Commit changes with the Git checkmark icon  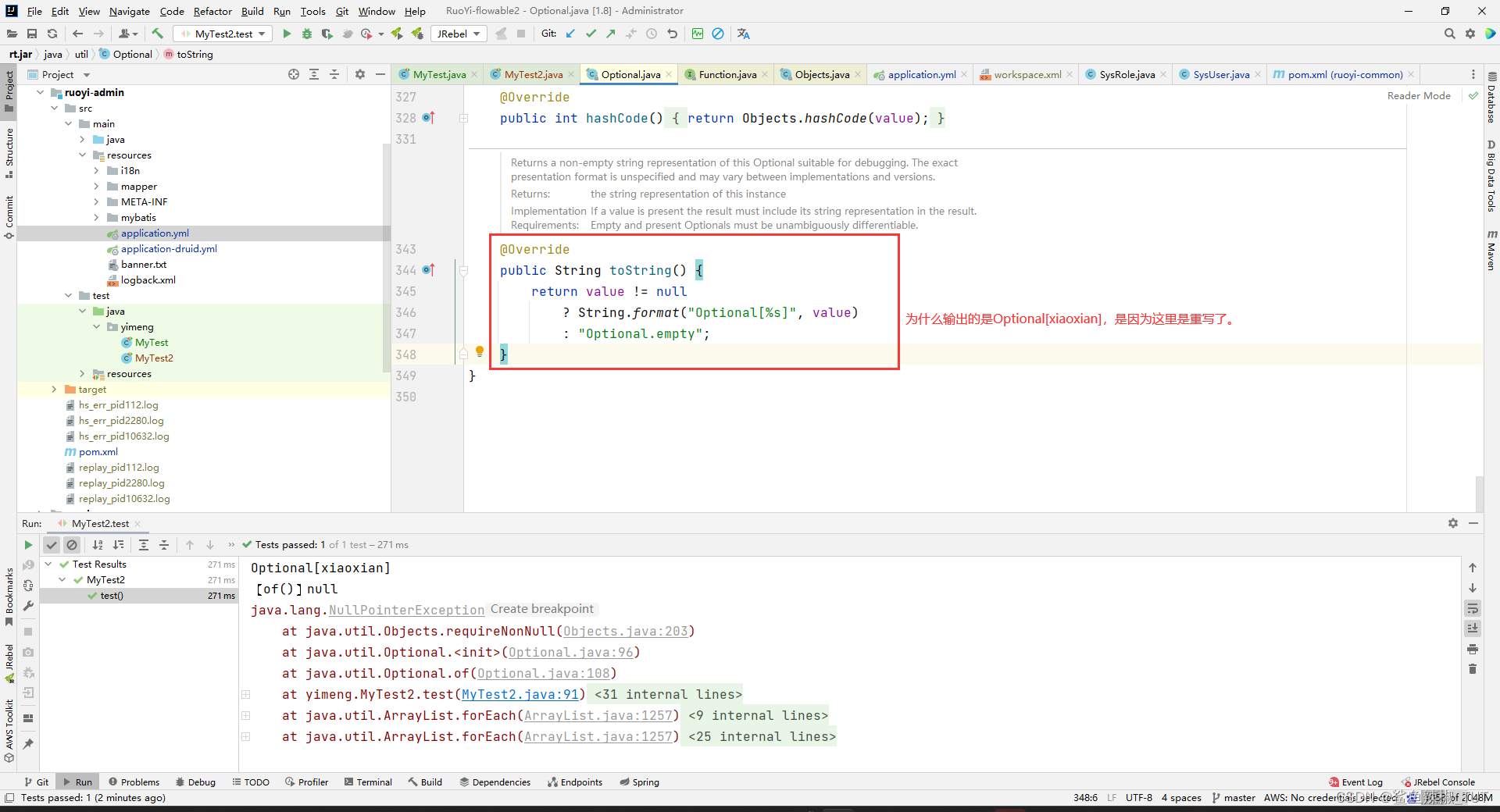(x=591, y=34)
